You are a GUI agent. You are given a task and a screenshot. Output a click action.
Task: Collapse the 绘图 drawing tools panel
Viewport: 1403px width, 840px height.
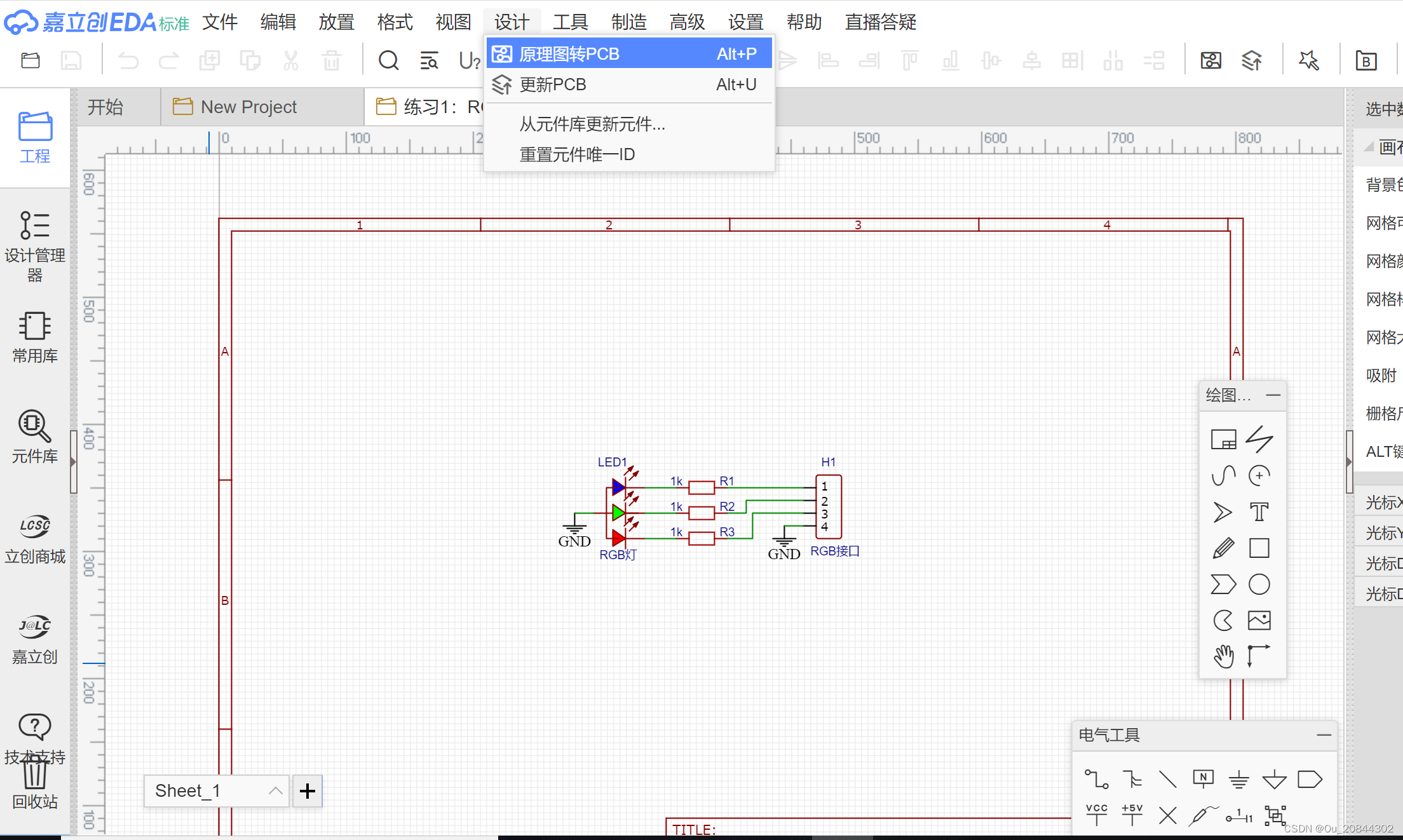(1273, 395)
